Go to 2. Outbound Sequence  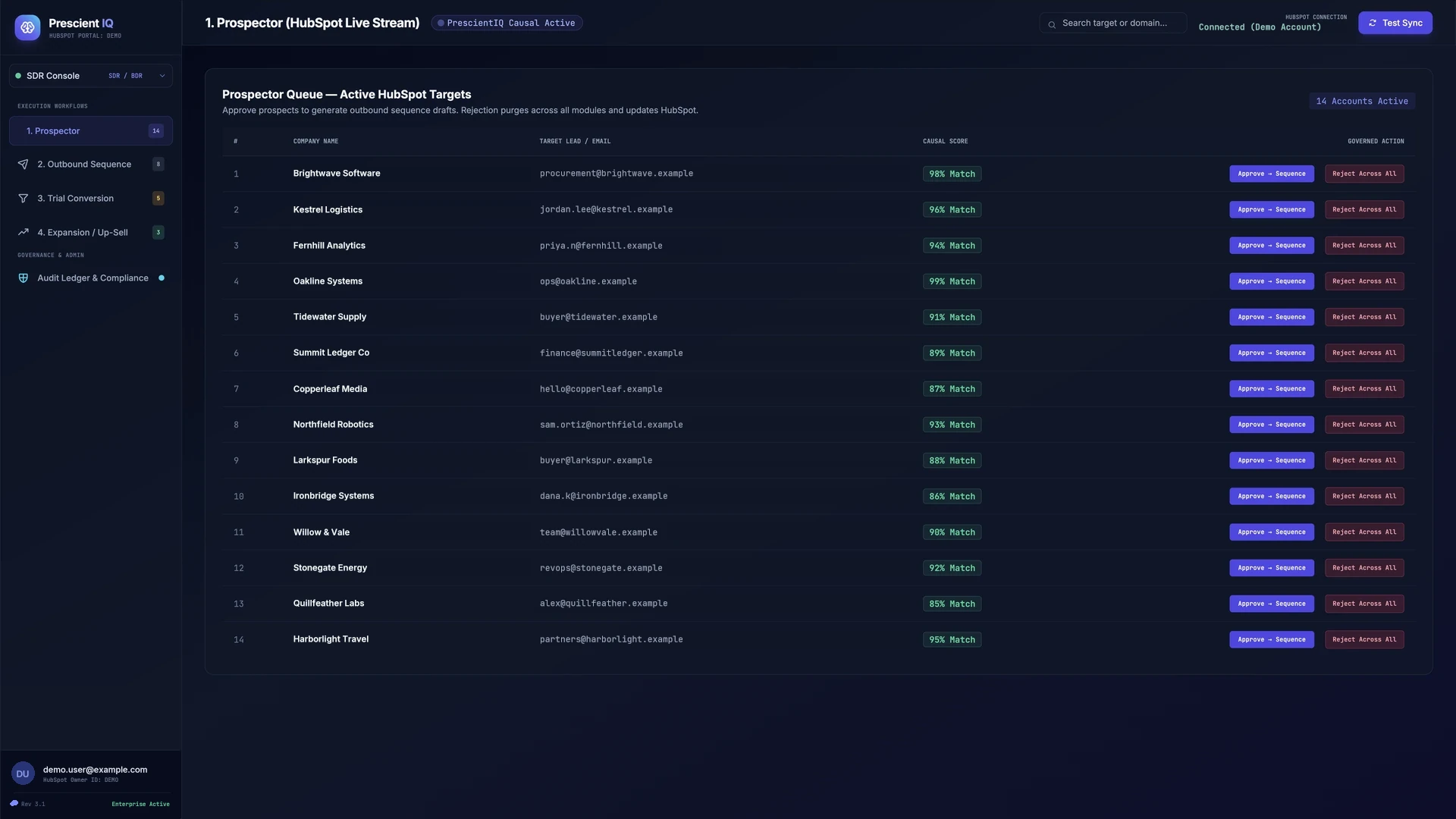(x=91, y=165)
